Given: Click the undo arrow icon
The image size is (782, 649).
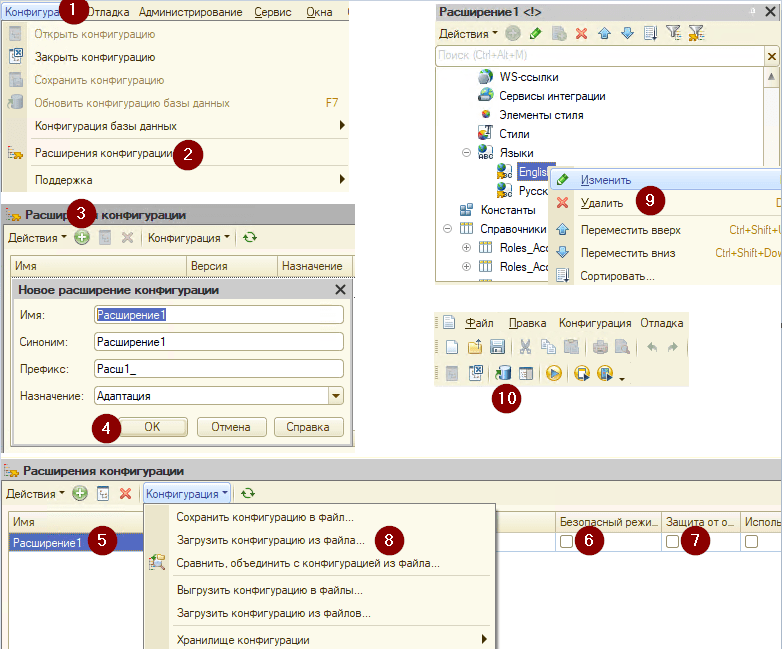Looking at the screenshot, I should coord(652,347).
